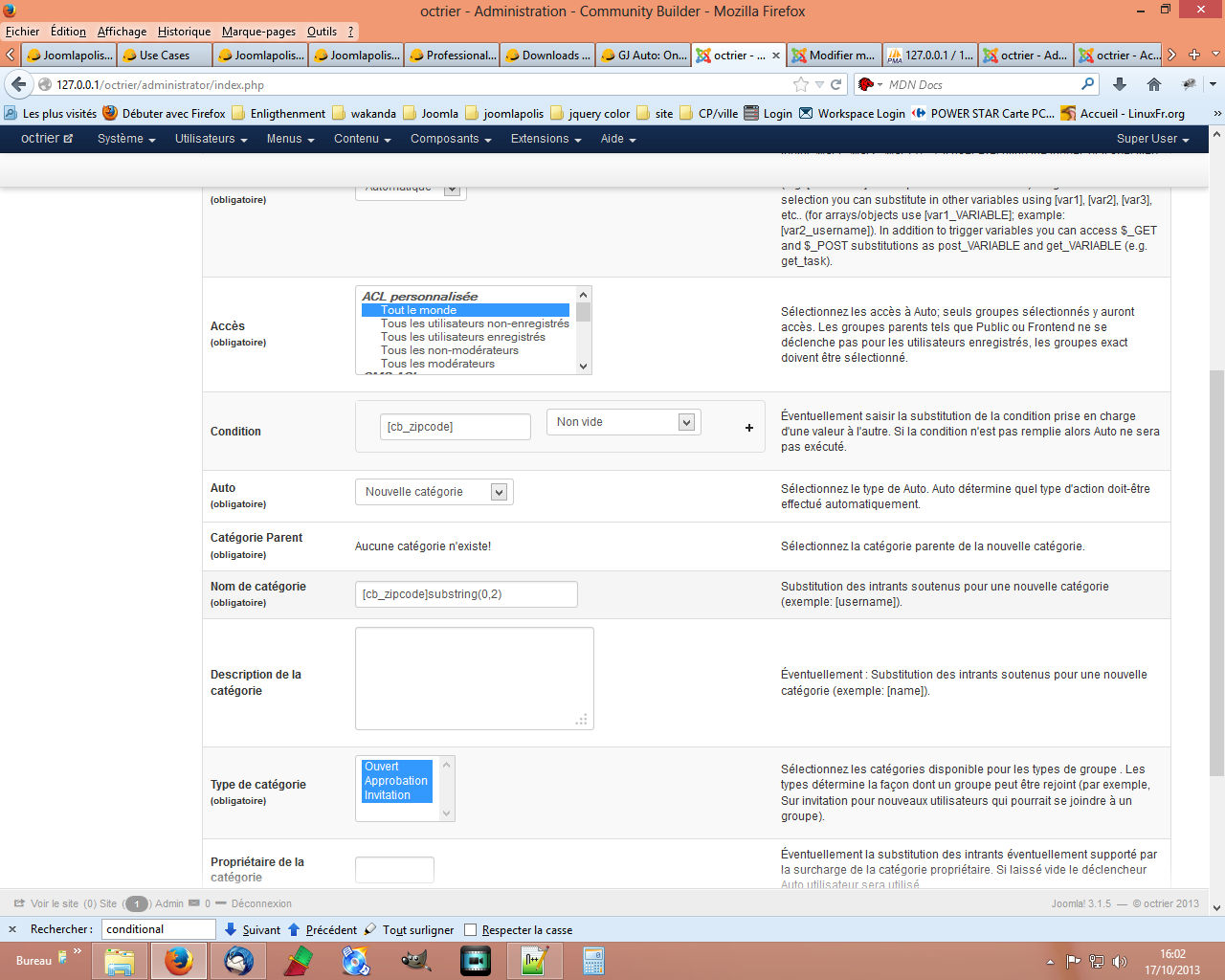This screenshot has width=1225, height=980.
Task: Open the Composants menu
Action: pos(451,139)
